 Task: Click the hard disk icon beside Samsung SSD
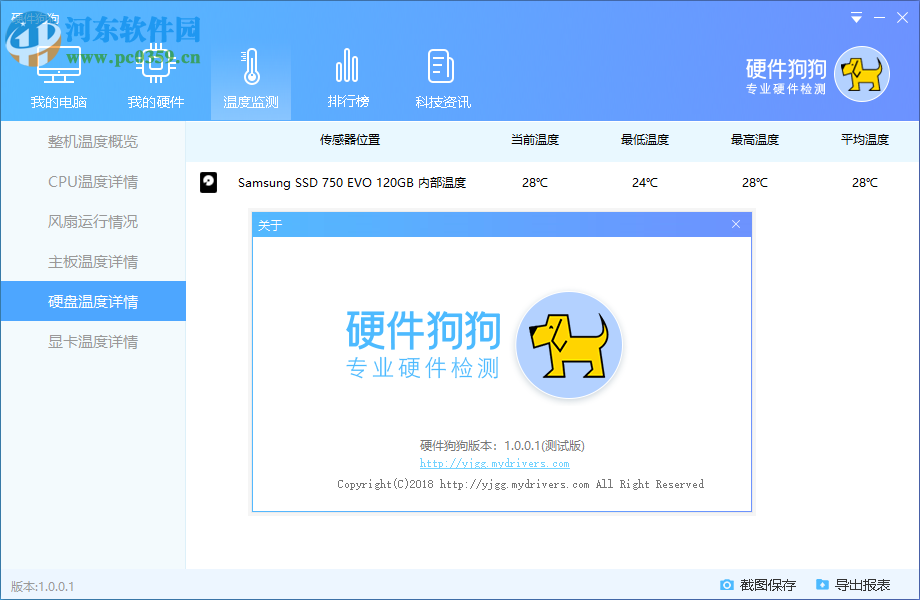(x=209, y=183)
